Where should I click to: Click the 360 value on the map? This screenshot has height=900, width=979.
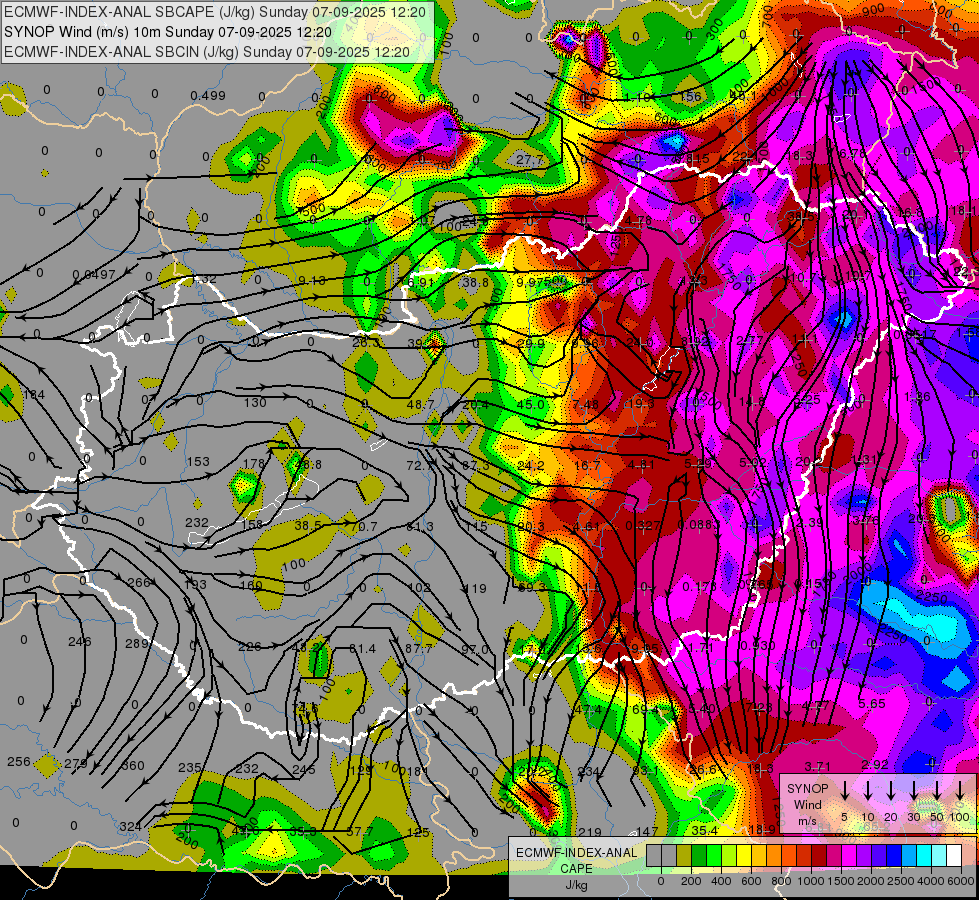pyautogui.click(x=132, y=766)
